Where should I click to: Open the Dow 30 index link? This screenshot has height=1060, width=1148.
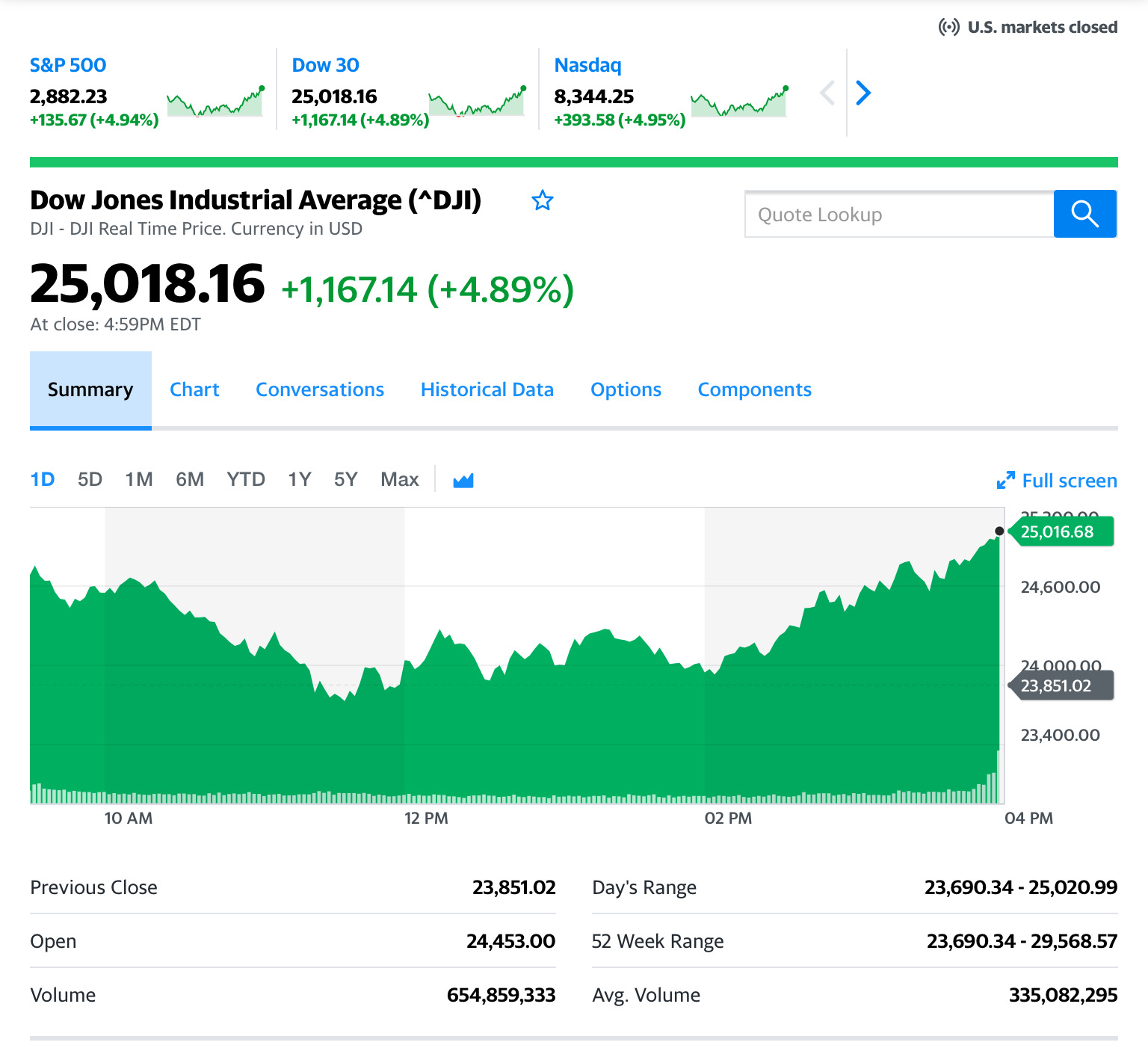[326, 65]
